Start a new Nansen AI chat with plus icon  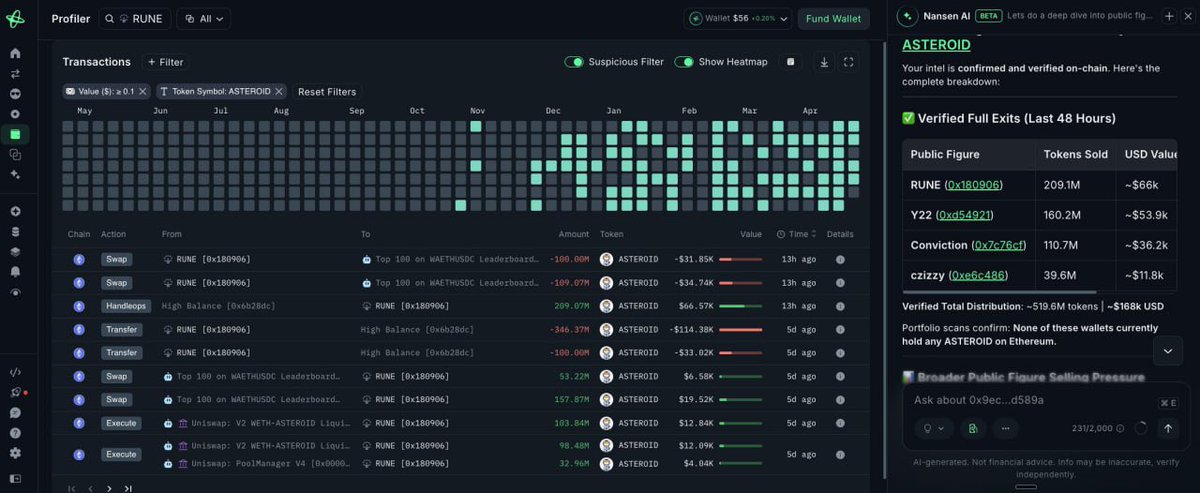pos(1169,17)
